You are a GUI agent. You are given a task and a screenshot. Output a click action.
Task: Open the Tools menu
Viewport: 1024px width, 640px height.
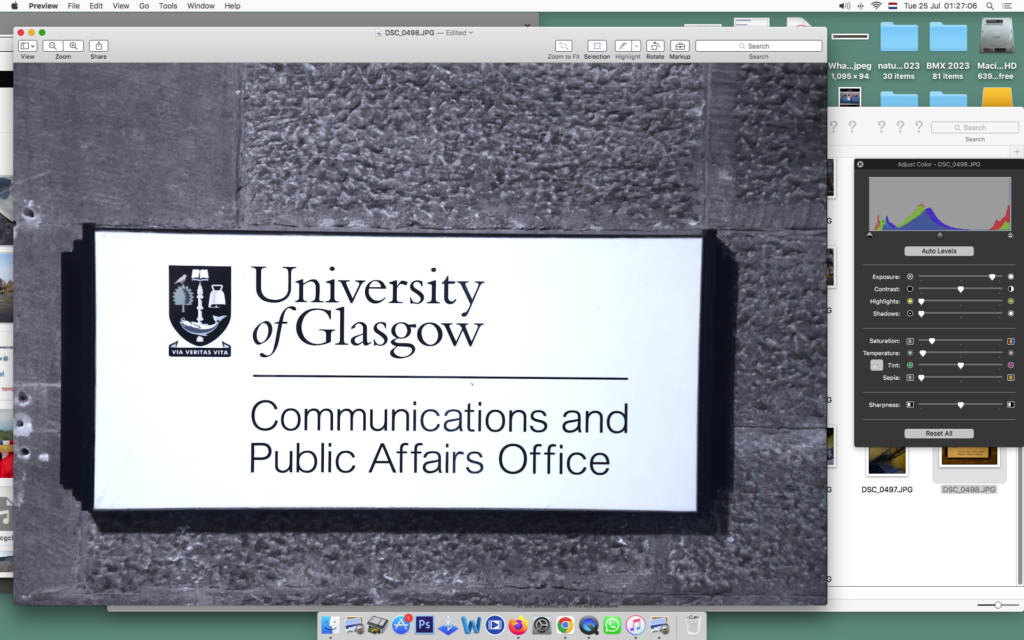pos(168,6)
